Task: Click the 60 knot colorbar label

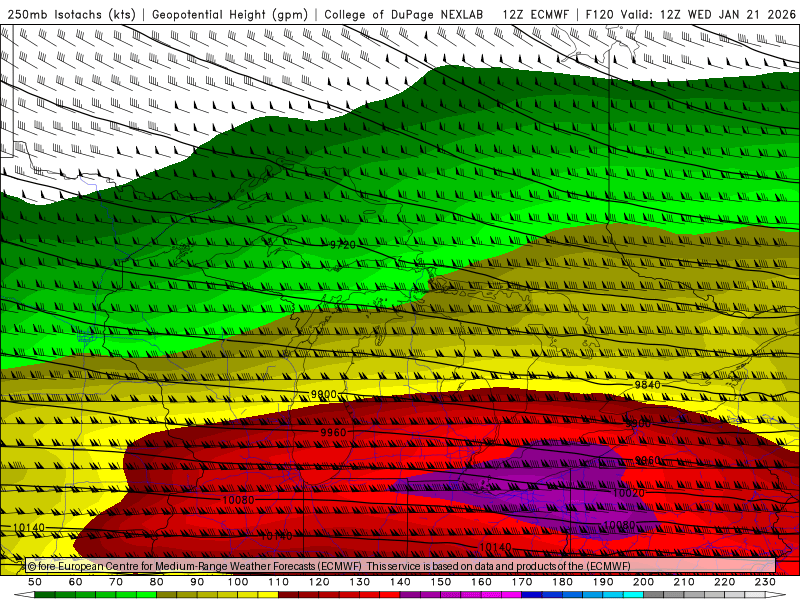Action: 76,582
